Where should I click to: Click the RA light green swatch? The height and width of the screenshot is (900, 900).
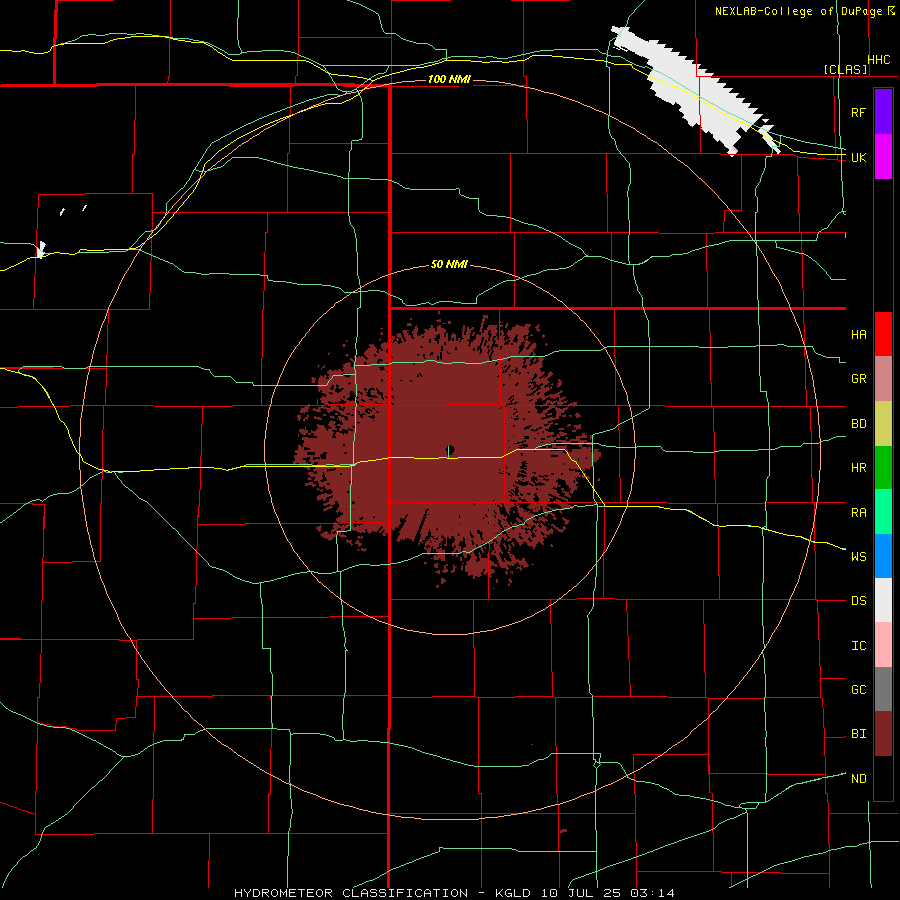point(883,511)
